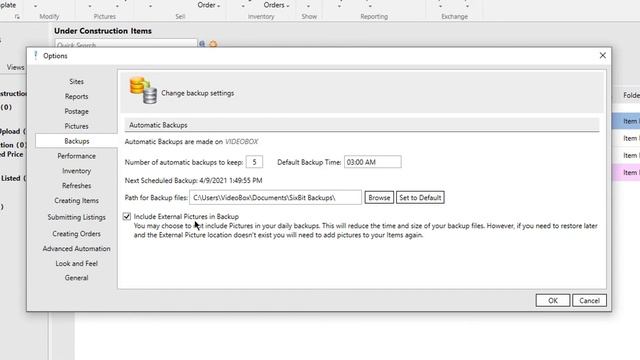The height and width of the screenshot is (360, 640).
Task: Confirm options with the OK button
Action: (553, 300)
